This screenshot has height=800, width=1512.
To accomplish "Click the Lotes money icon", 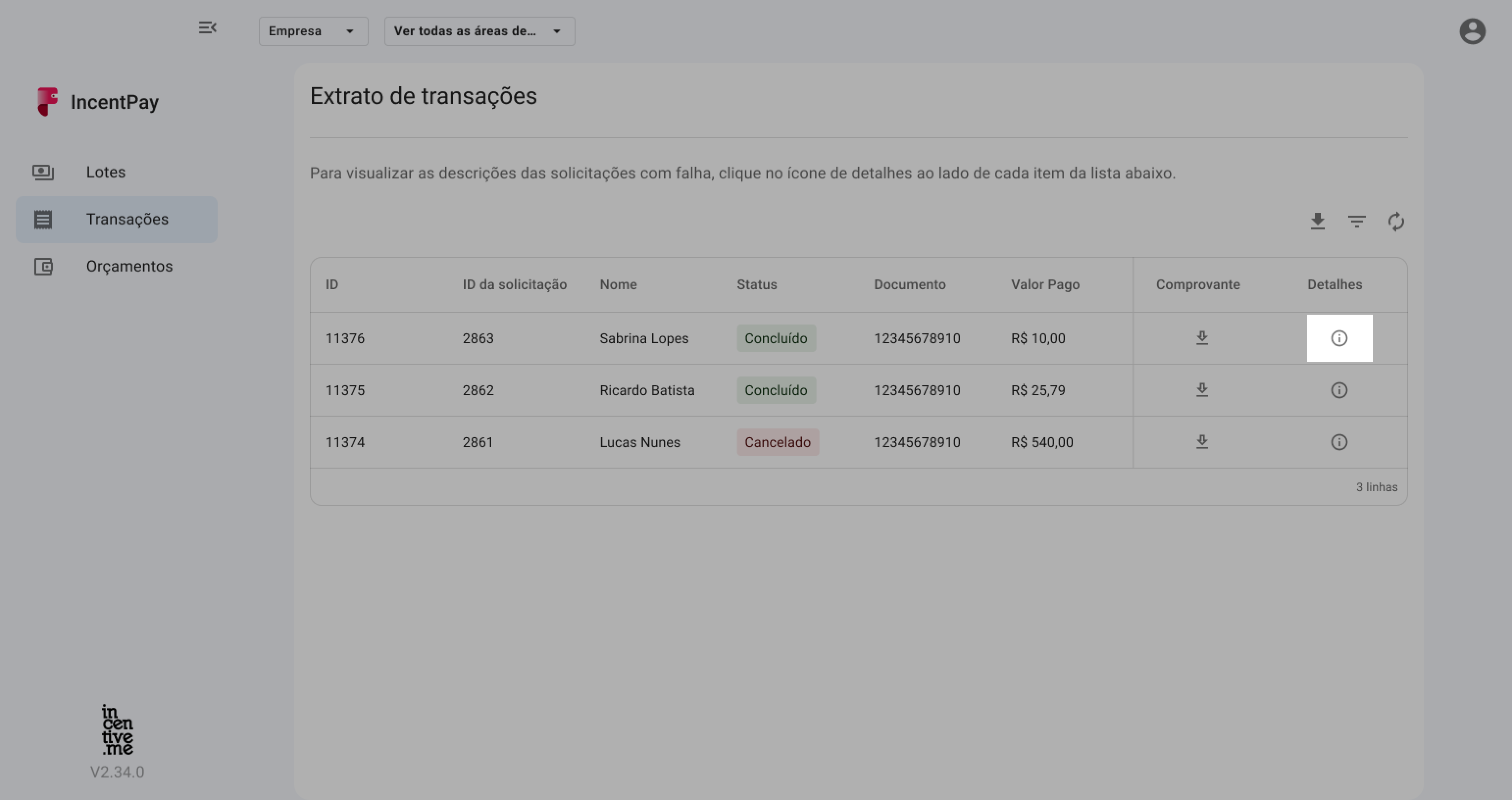I will [43, 172].
